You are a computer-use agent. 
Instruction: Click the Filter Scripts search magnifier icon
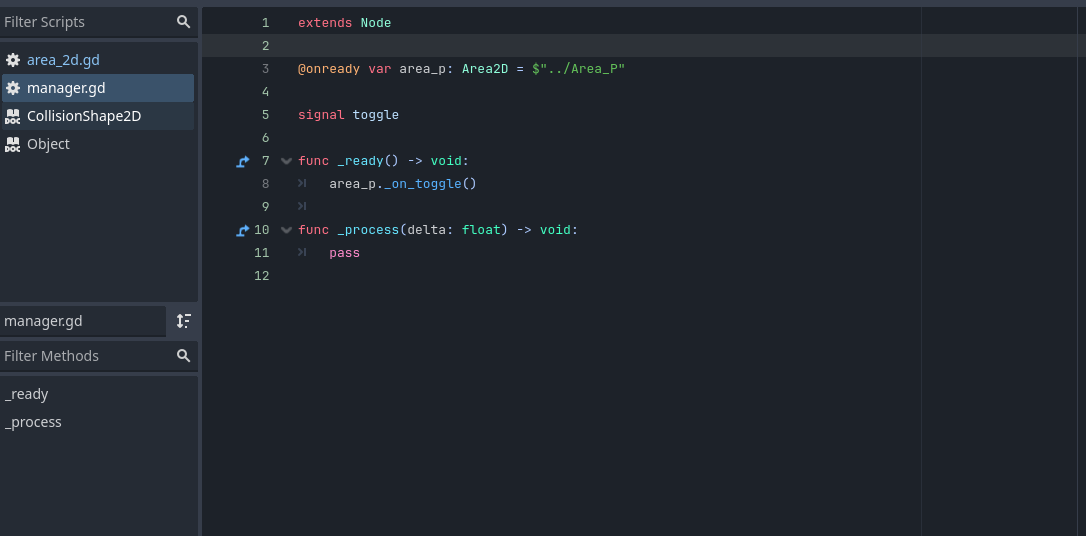pyautogui.click(x=184, y=22)
